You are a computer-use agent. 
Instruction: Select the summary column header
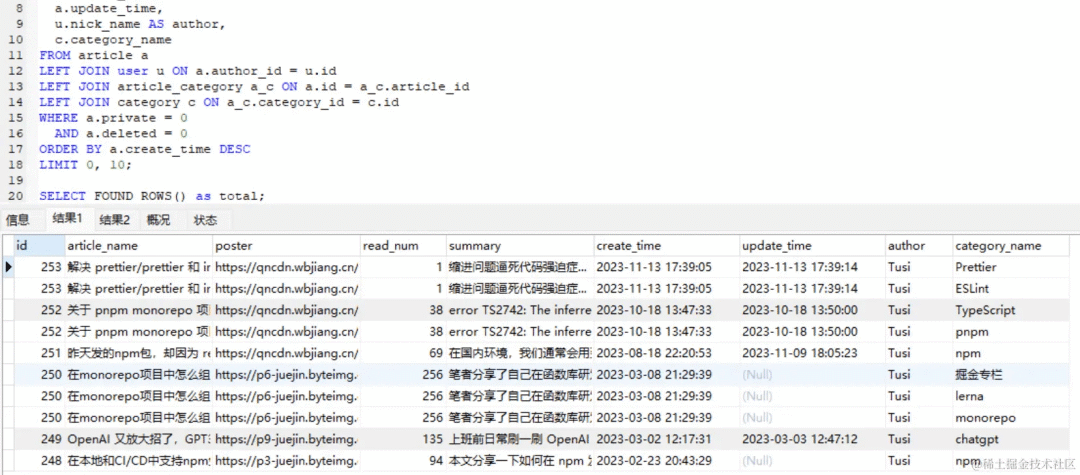click(x=520, y=246)
